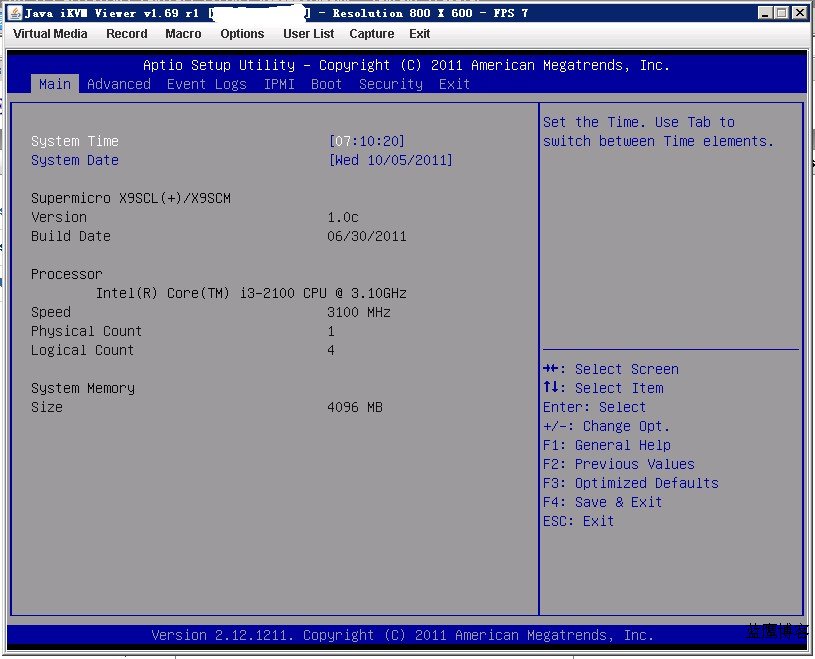
Task: Click the 3100 MHz value
Action: click(x=359, y=312)
